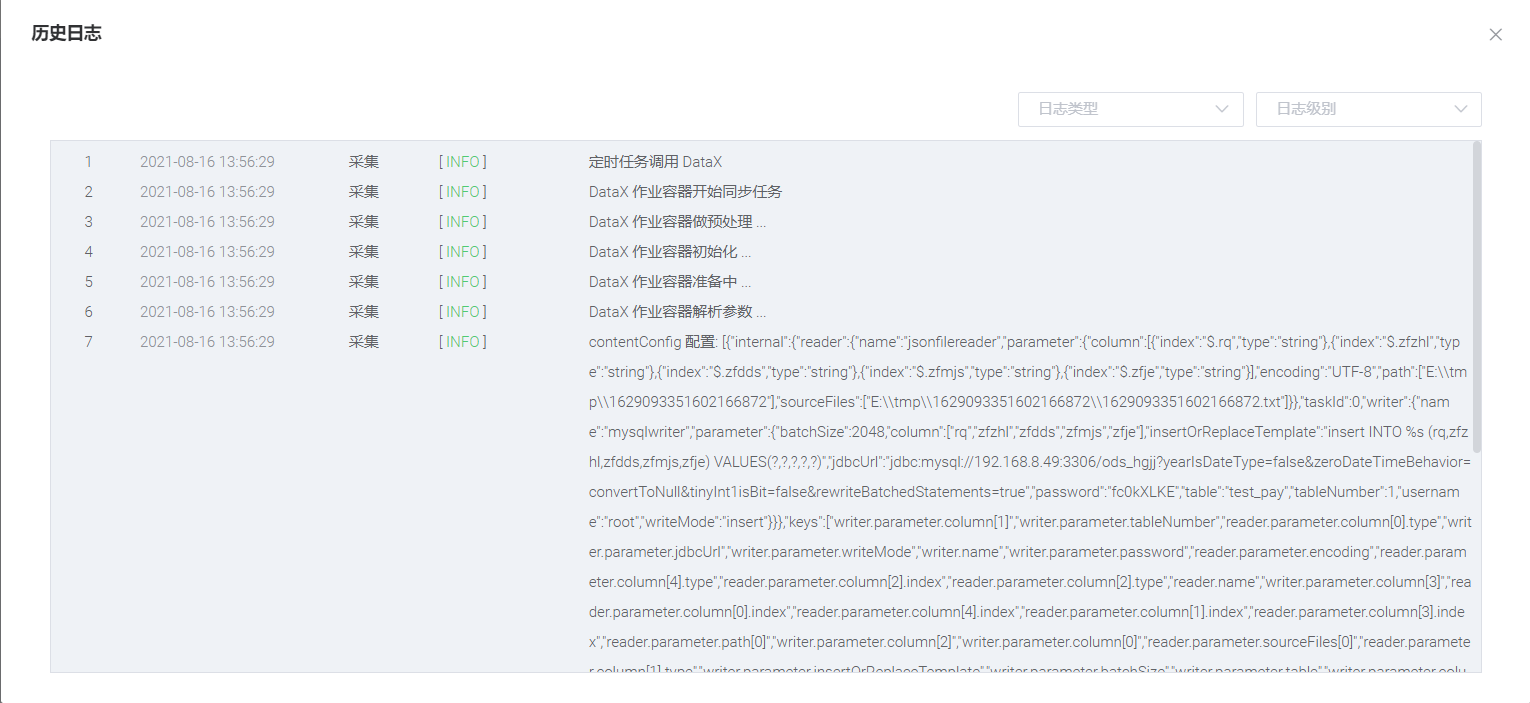Open the 日志类型 dropdown
The image size is (1530, 703).
1130,109
